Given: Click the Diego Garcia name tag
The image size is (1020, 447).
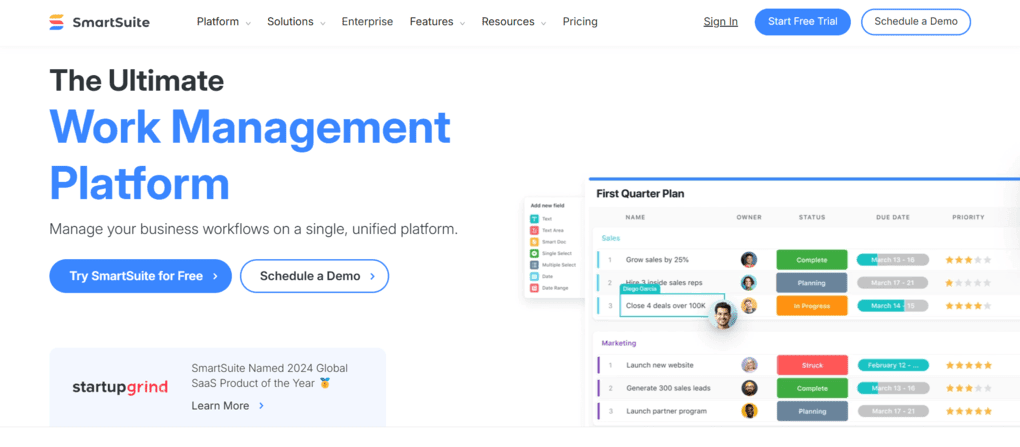Looking at the screenshot, I should (x=640, y=288).
